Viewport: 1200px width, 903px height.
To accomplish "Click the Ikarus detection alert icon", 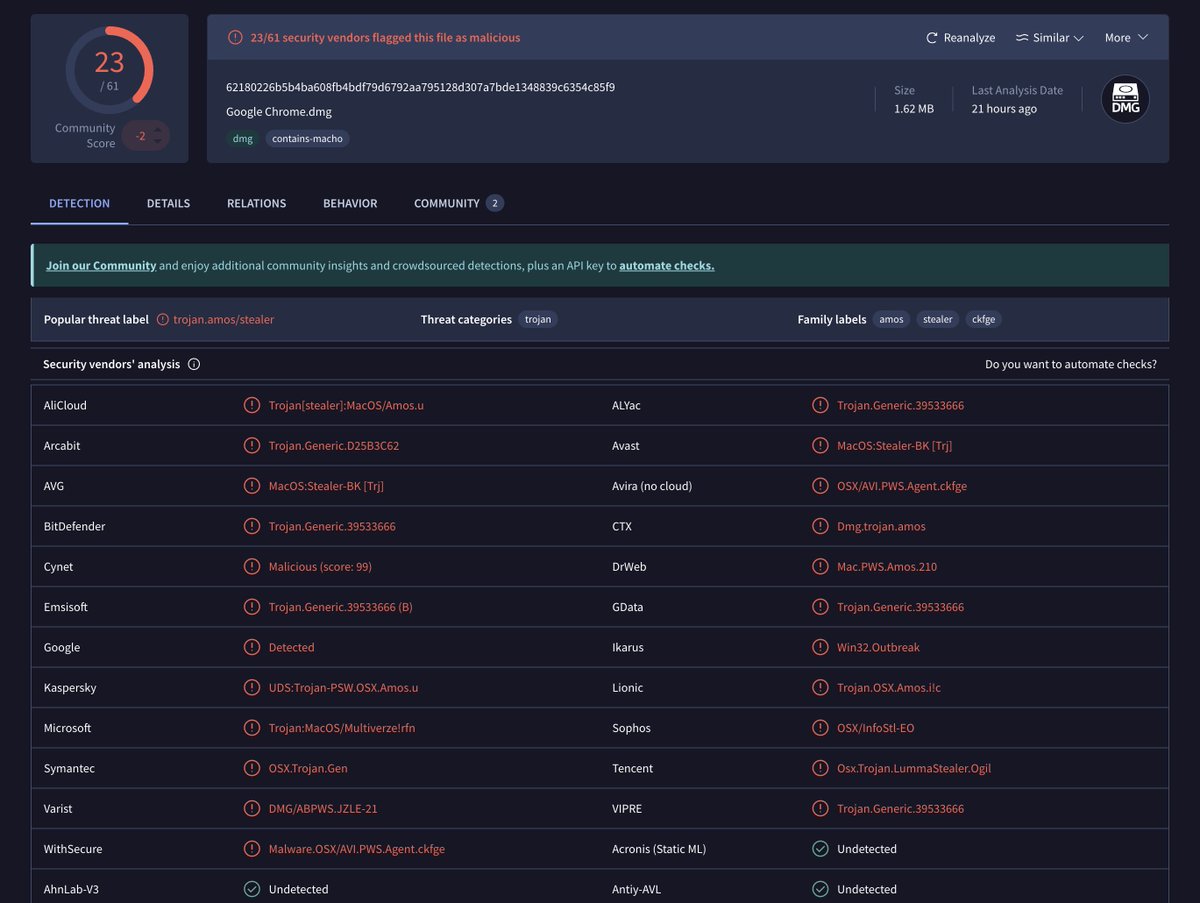I will point(820,648).
